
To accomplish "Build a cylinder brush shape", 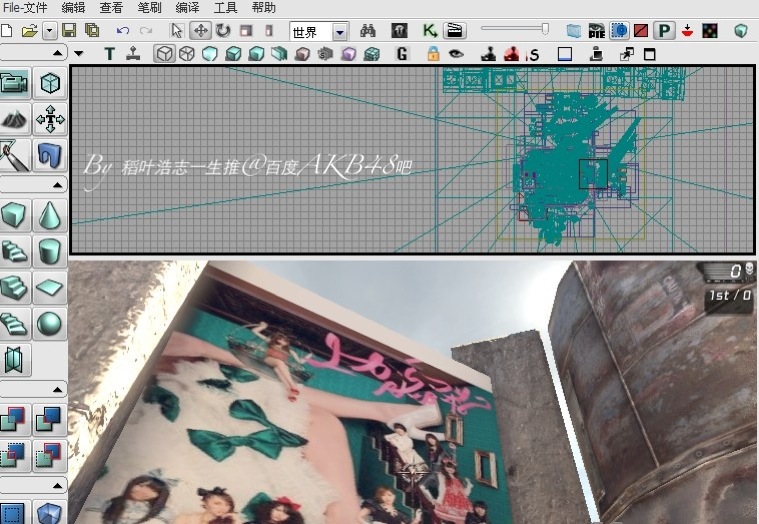I will coord(50,251).
